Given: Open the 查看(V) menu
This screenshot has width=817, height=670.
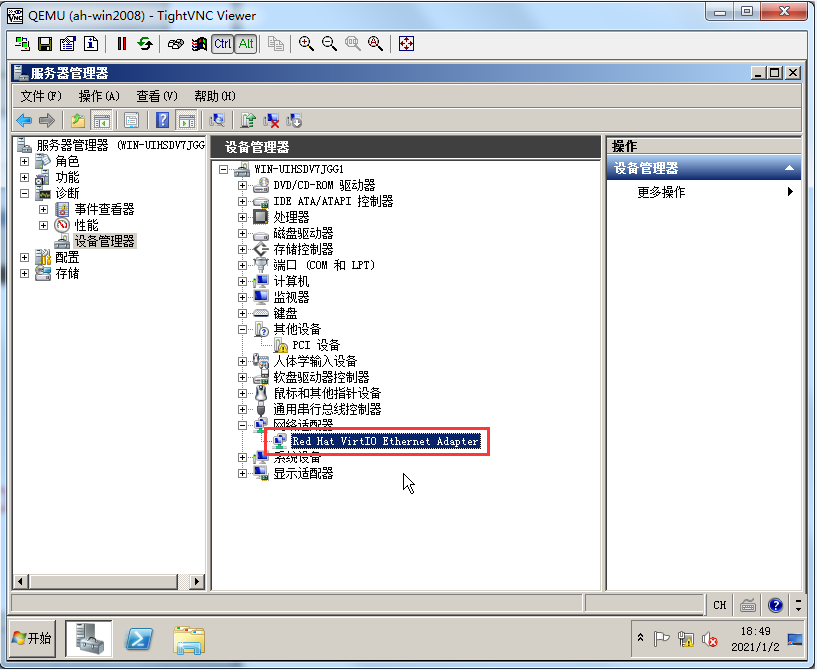Looking at the screenshot, I should click(157, 96).
